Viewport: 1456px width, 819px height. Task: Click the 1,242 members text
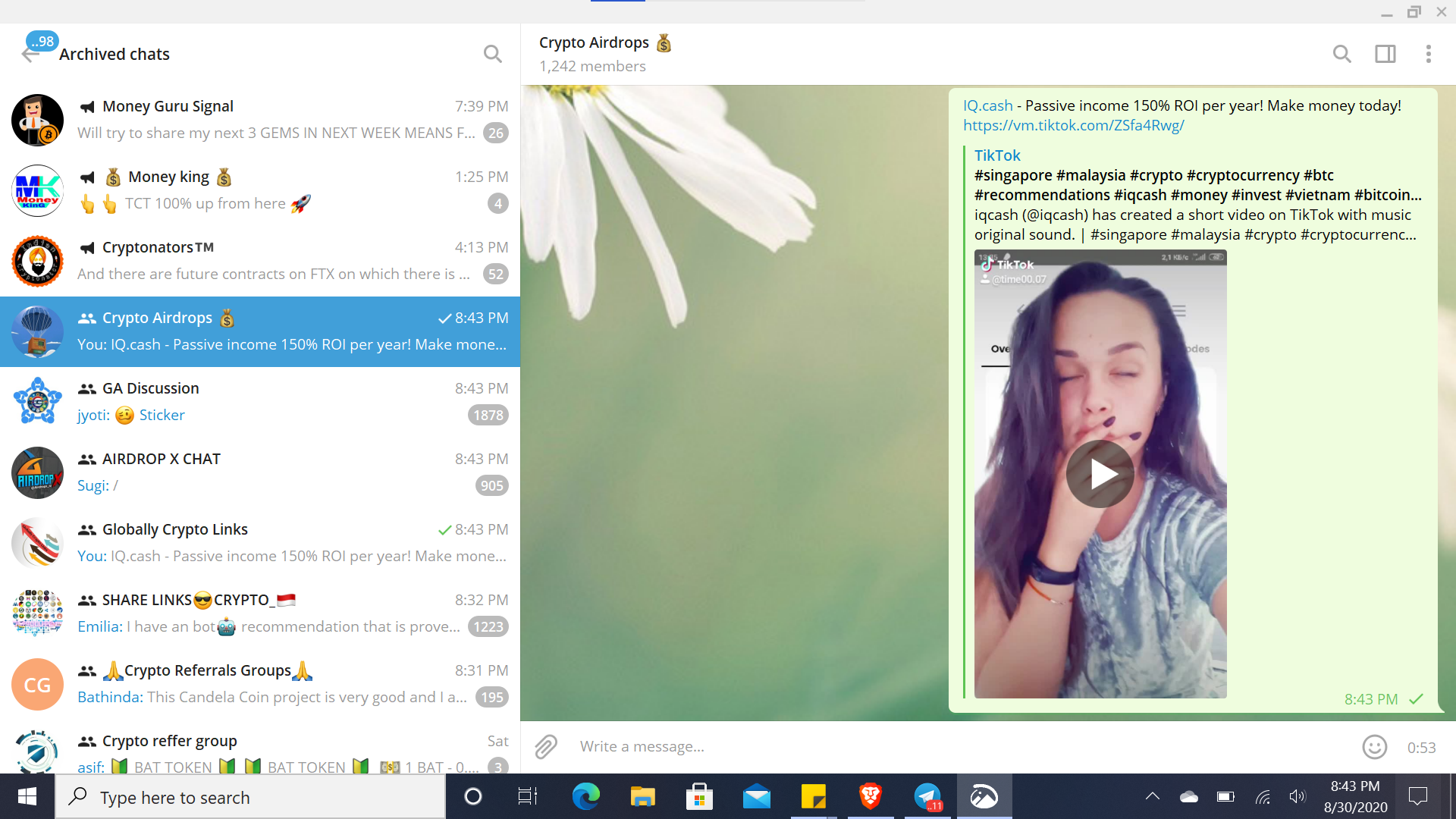point(592,66)
